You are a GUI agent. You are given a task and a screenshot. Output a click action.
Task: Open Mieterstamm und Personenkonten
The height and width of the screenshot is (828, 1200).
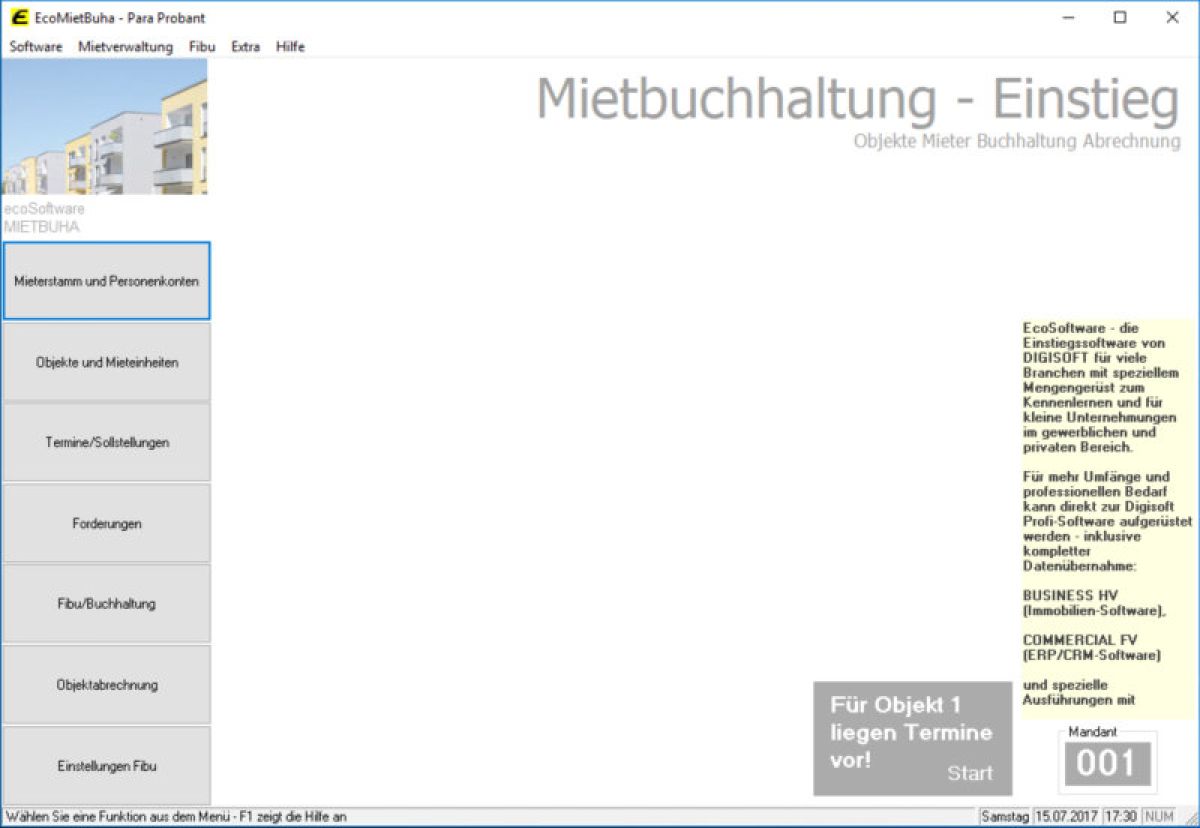(x=106, y=281)
